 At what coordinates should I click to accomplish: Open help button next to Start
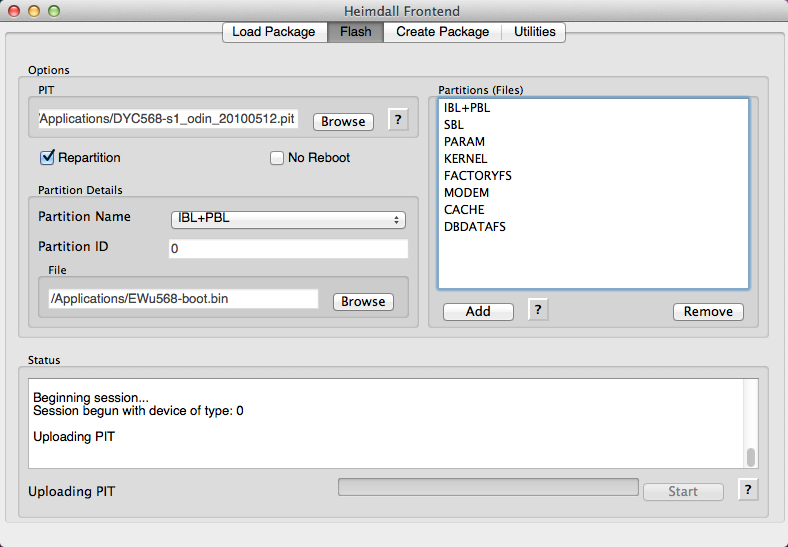point(748,490)
